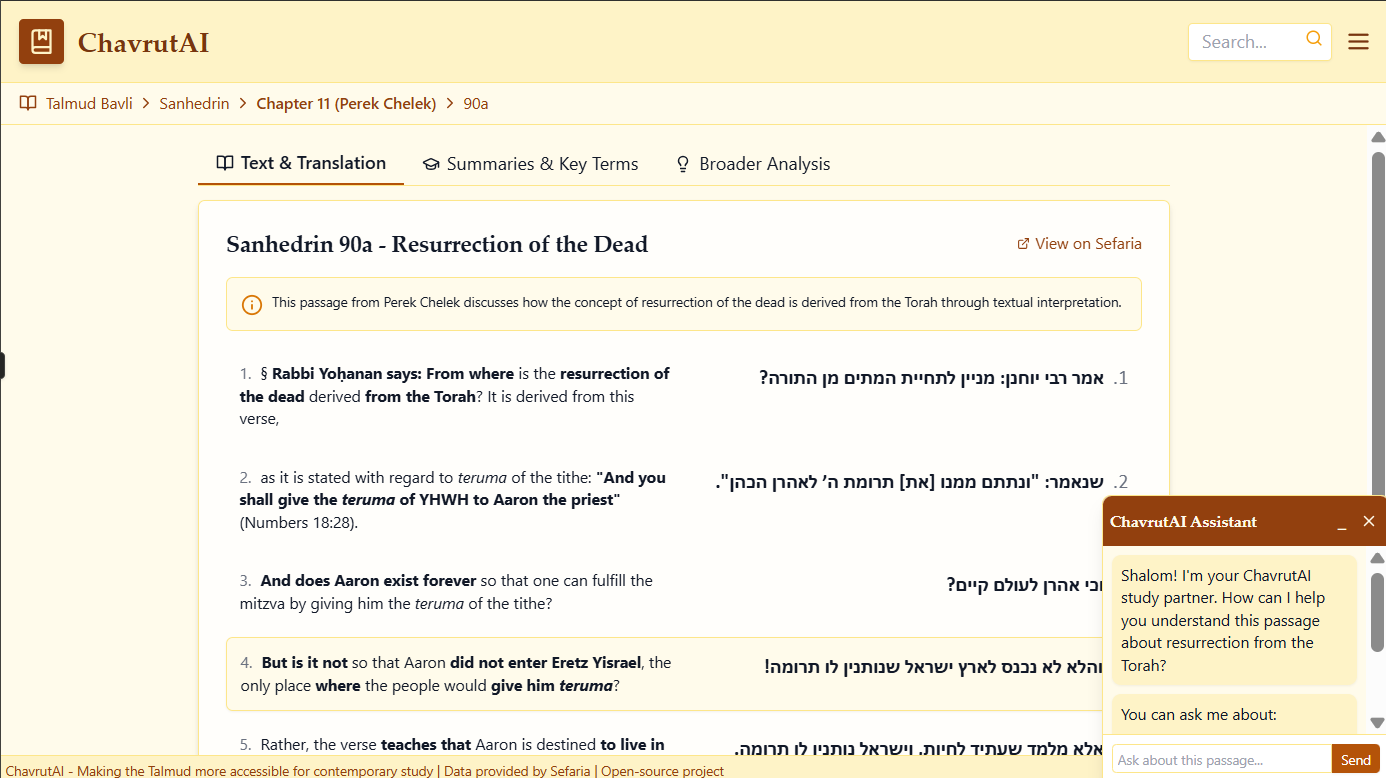Switch to Text & Translation tab
The image size is (1386, 778).
tap(301, 163)
